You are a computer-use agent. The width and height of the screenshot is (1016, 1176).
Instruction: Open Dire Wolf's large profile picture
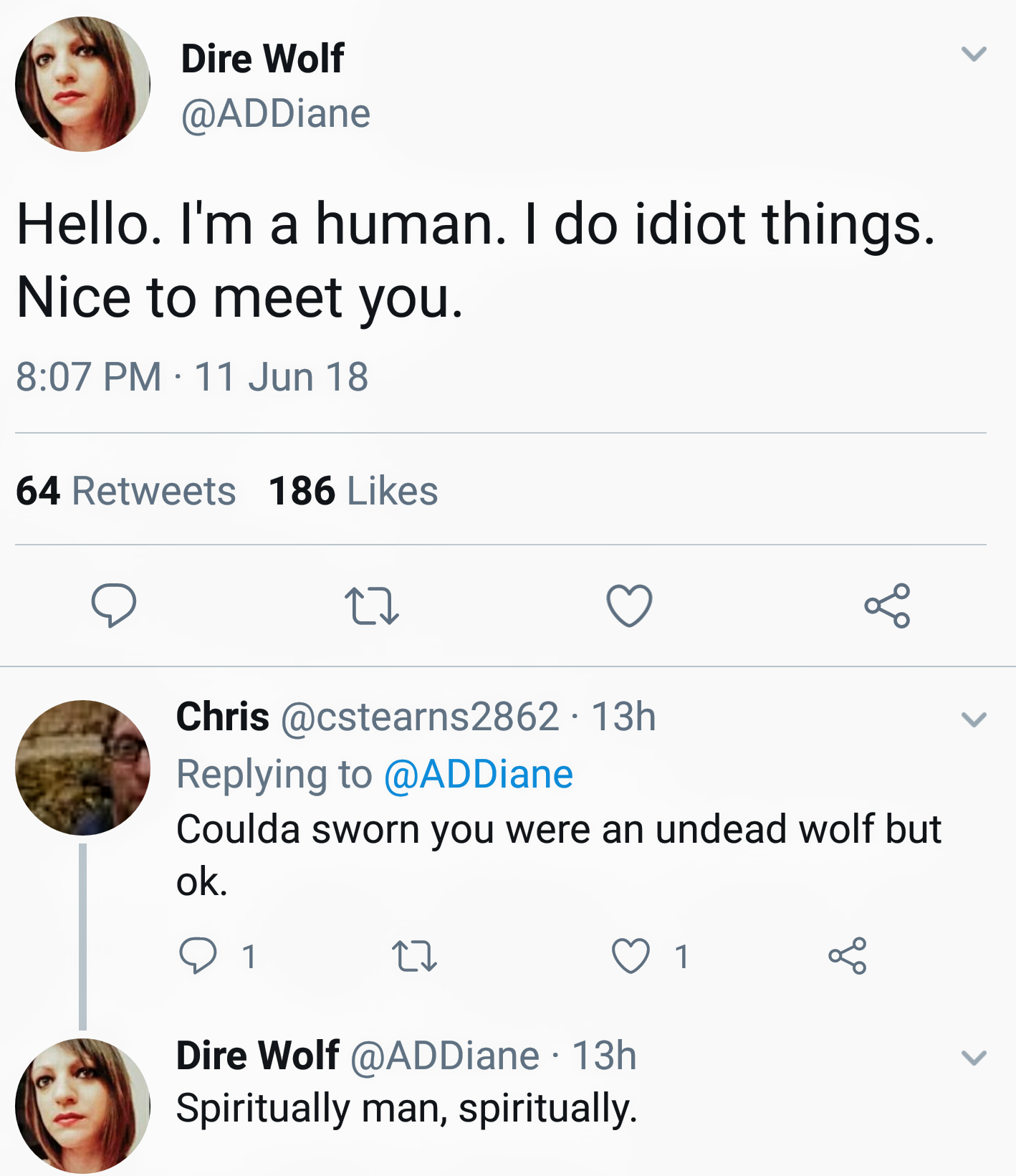(82, 84)
